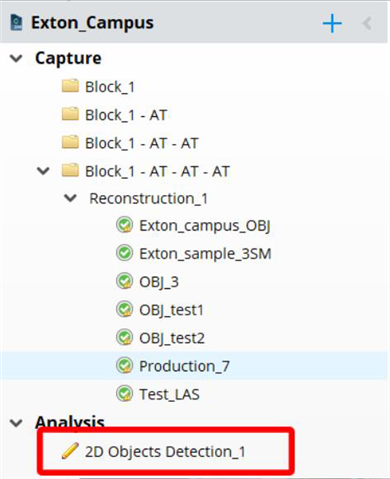
Task: Open the OBJ_3 production
Action: pos(159,282)
